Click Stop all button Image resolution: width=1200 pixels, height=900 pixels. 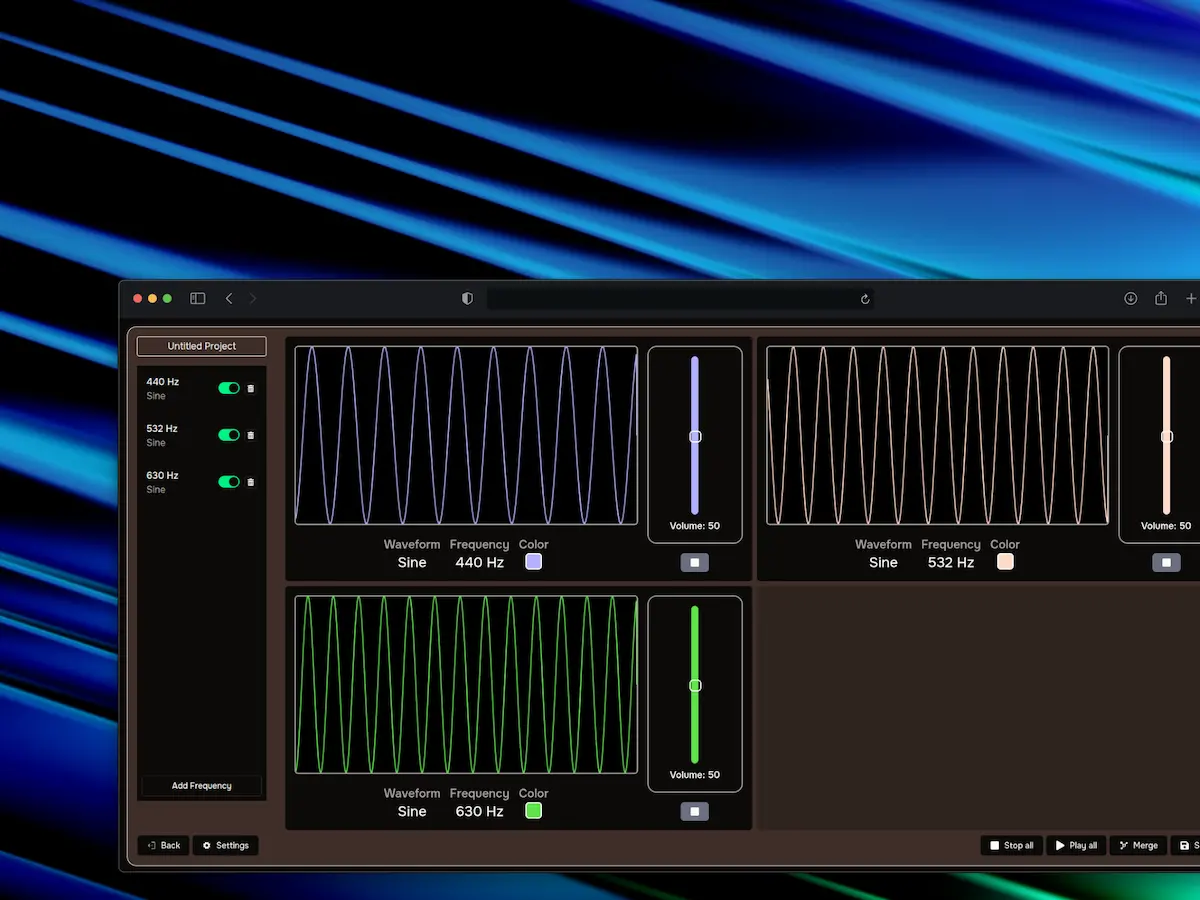[1012, 846]
